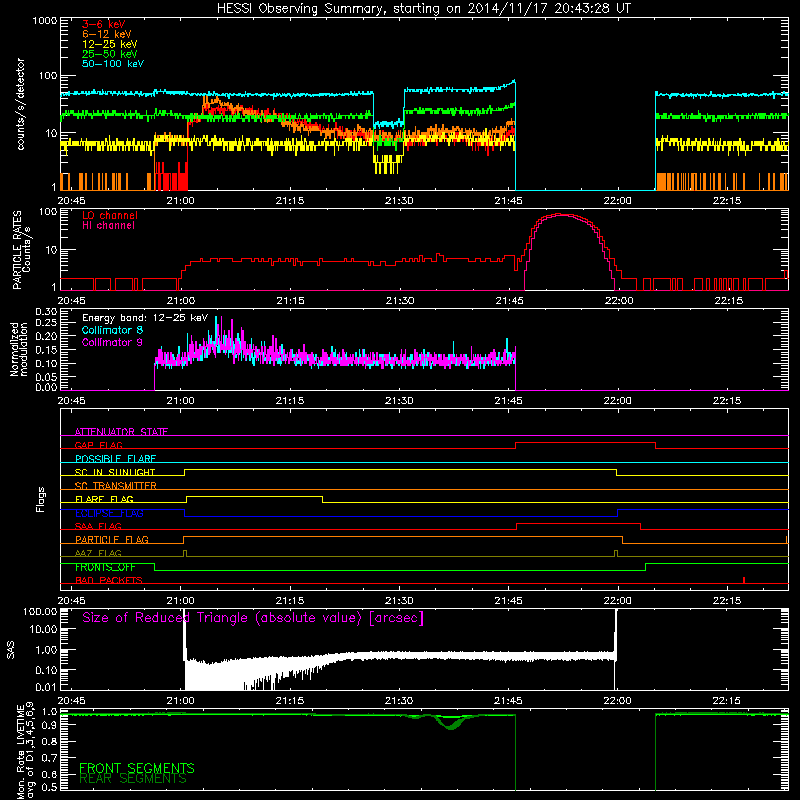Select the '6-12 keV' legend label
This screenshot has height=800, width=800.
pyautogui.click(x=107, y=34)
